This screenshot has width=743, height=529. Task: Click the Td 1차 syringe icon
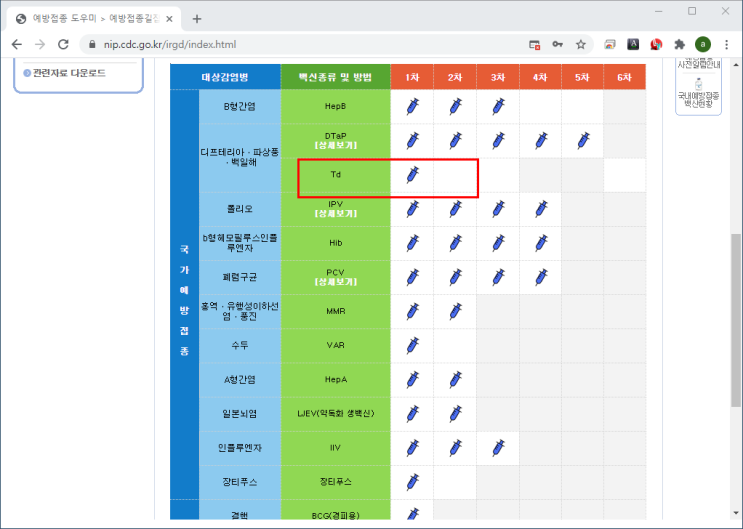(413, 174)
